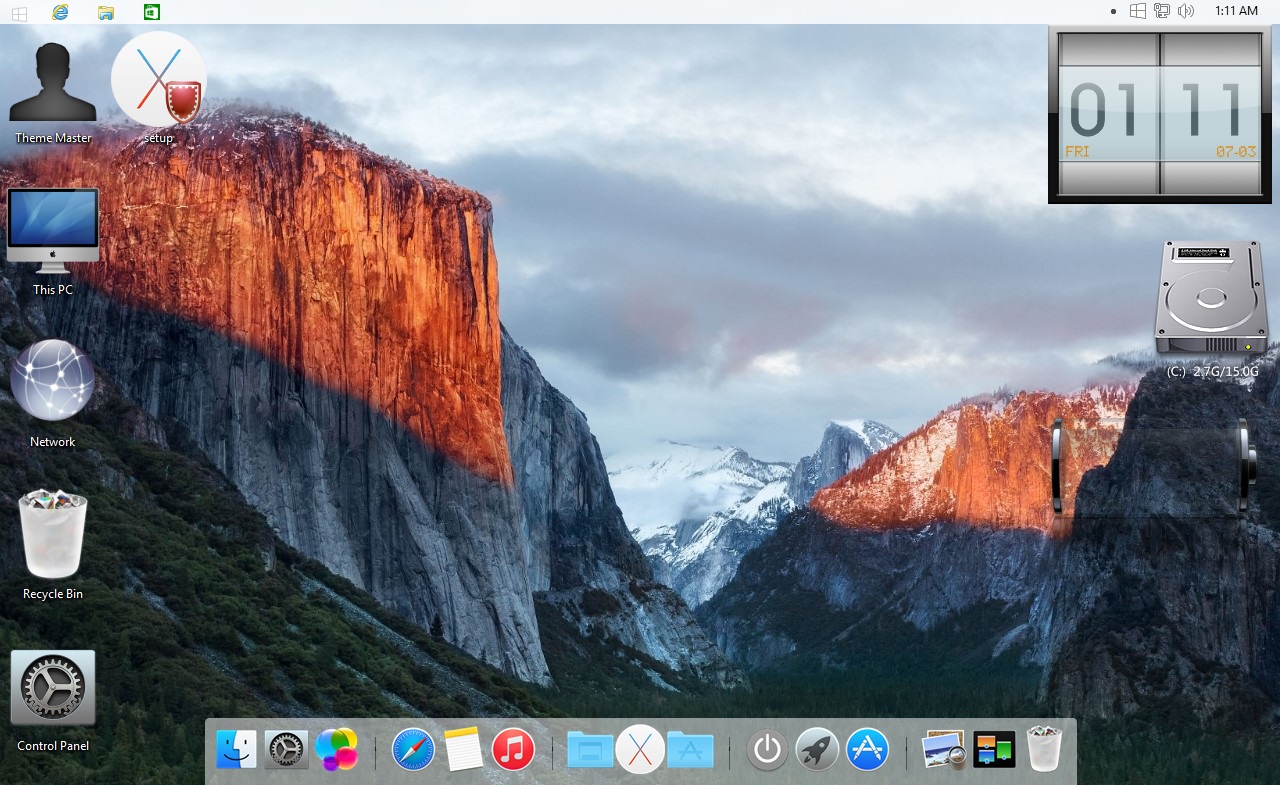Open the volume speaker tray icon
The image size is (1280, 785).
(x=1186, y=11)
